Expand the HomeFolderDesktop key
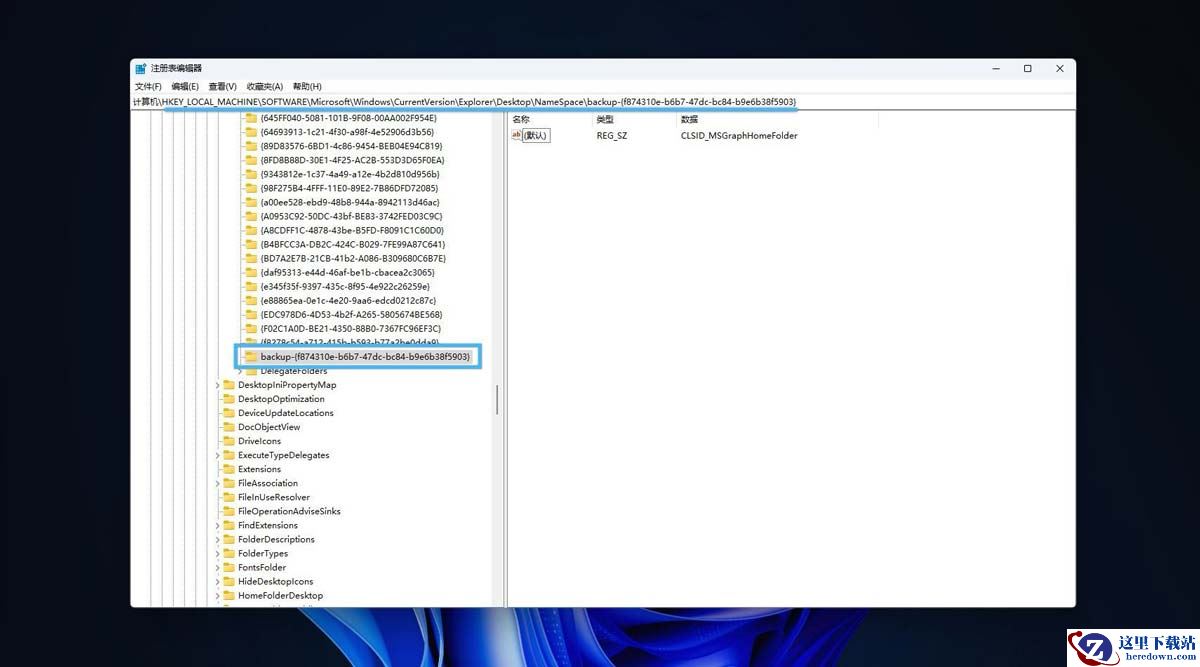Image resolution: width=1200 pixels, height=667 pixels. click(217, 595)
